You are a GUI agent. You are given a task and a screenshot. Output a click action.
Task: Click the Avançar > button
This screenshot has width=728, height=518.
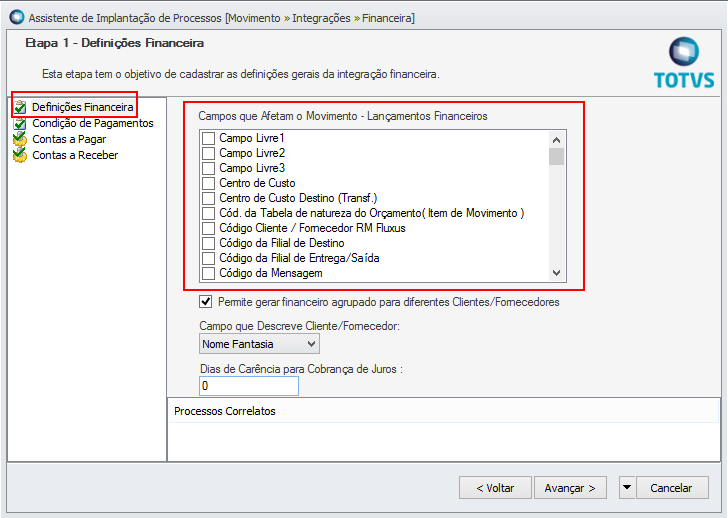pyautogui.click(x=570, y=488)
